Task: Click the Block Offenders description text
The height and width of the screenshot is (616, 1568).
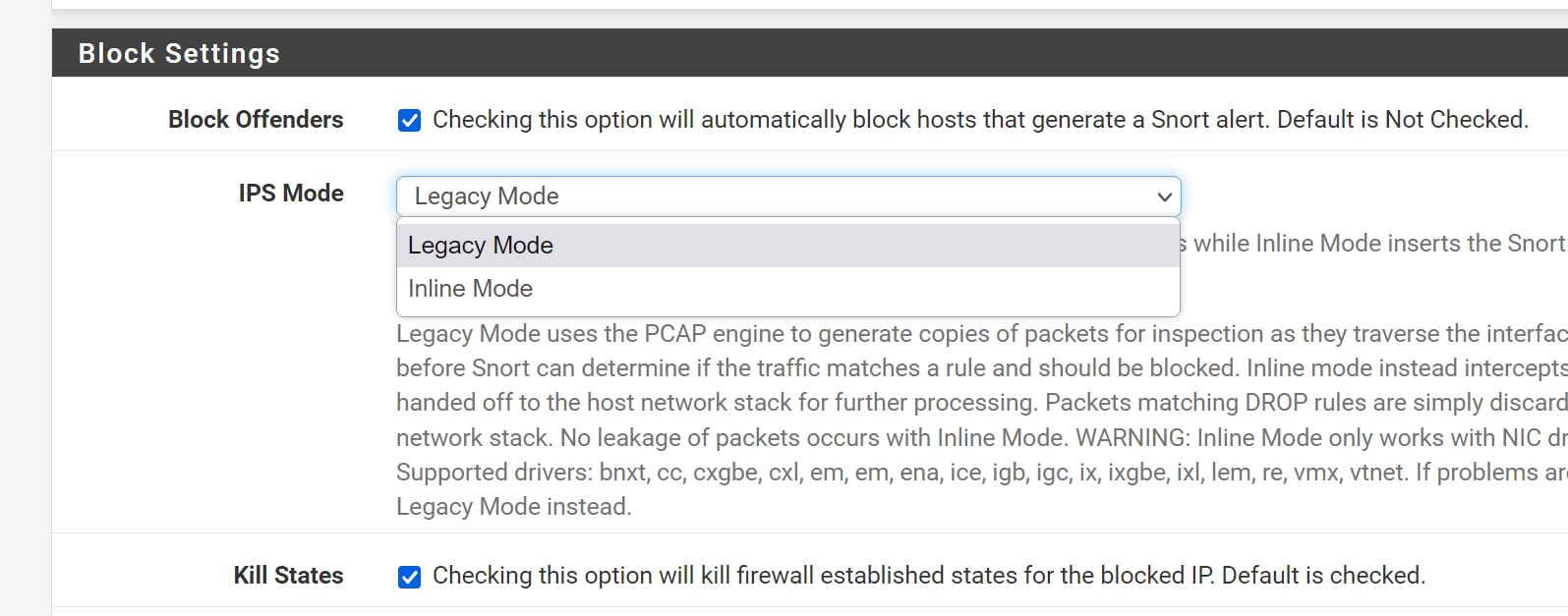Action: pyautogui.click(x=980, y=120)
